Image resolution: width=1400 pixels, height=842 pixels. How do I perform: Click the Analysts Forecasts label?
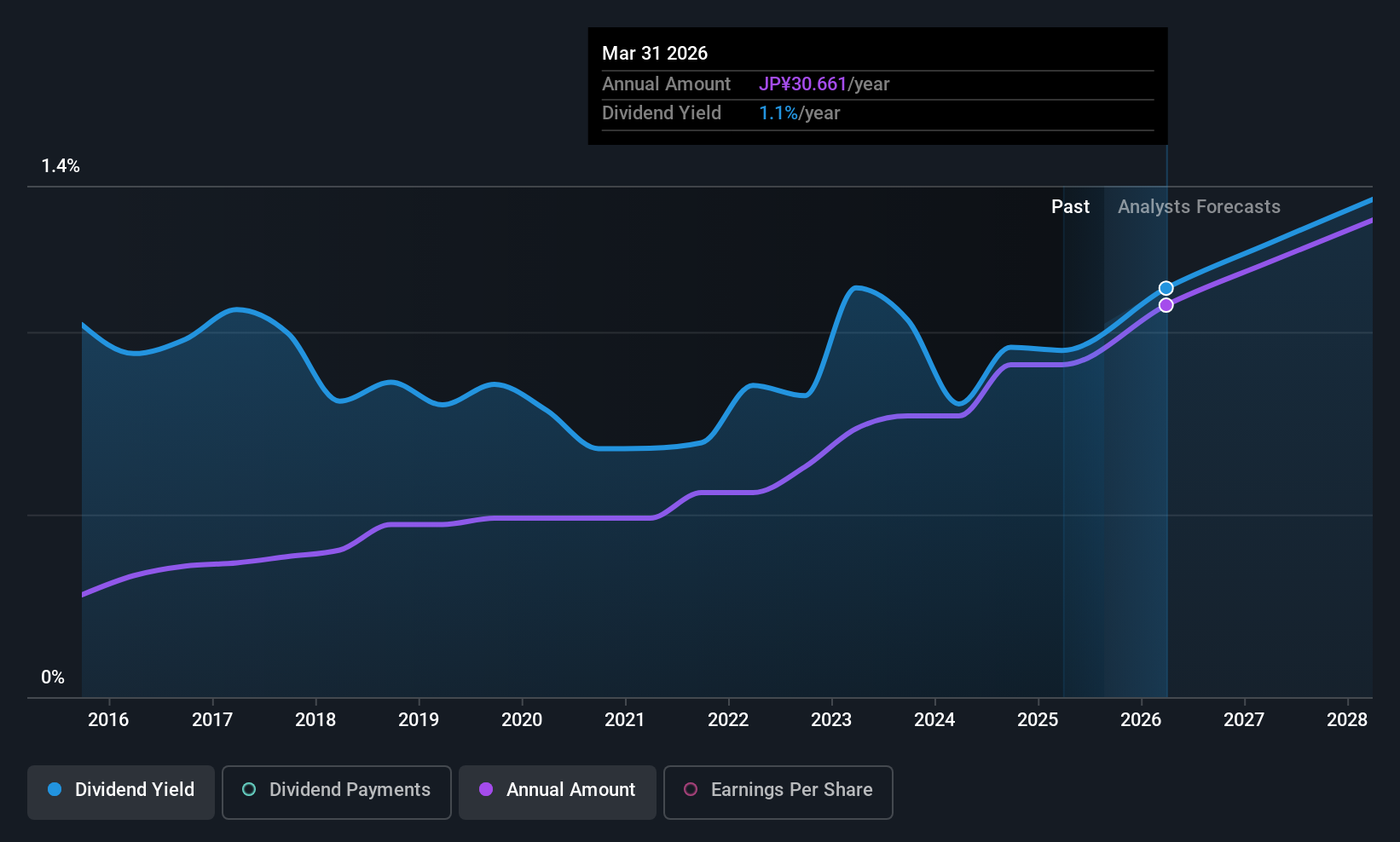click(x=1199, y=206)
